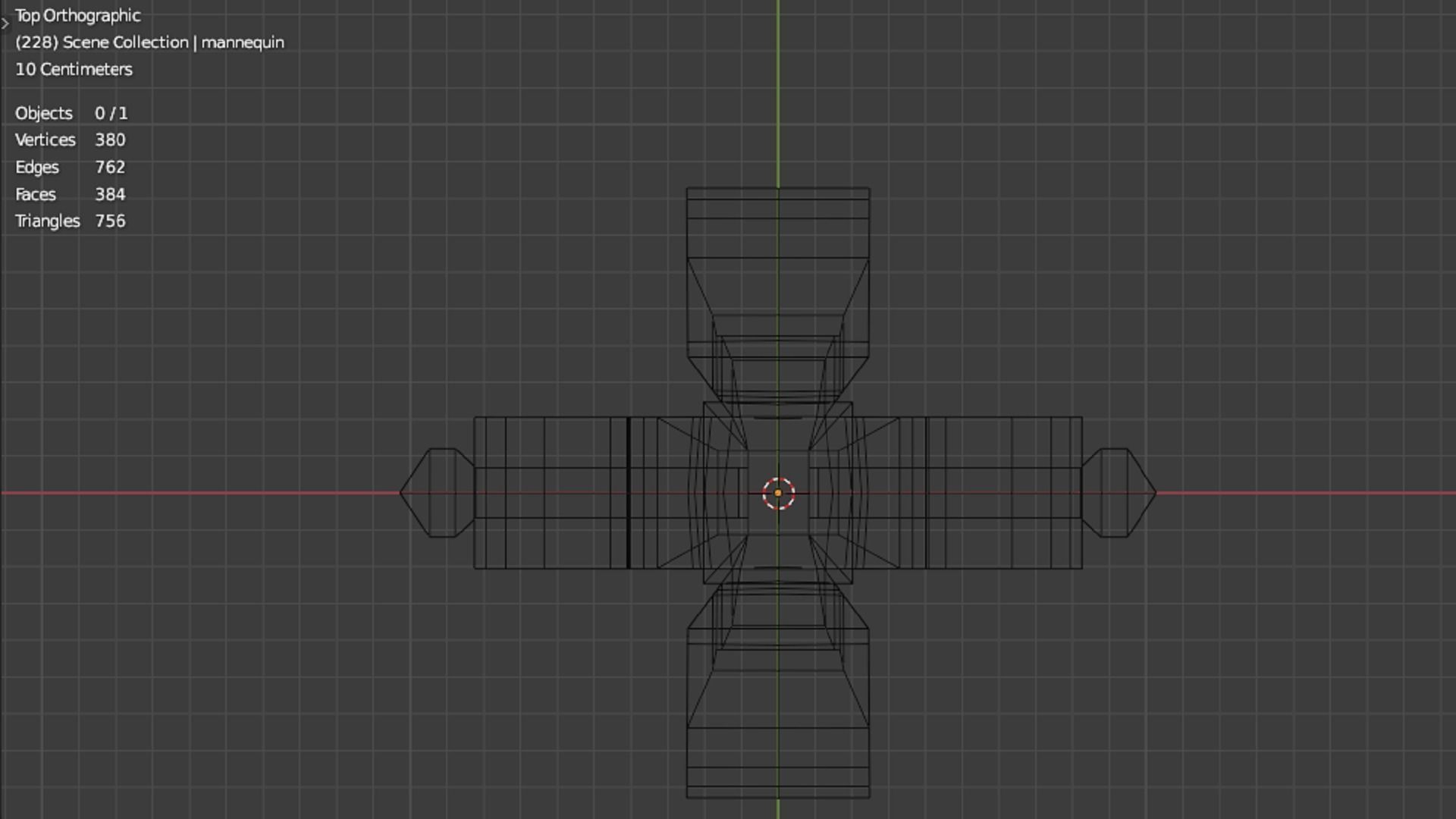This screenshot has height=819, width=1456.
Task: Click the Vertices 380 statistic
Action: [x=71, y=140]
